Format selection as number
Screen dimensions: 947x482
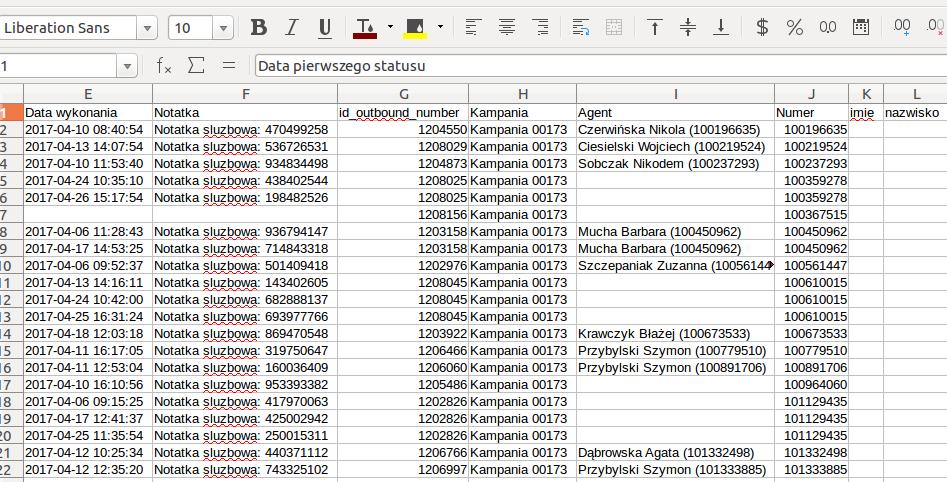coord(827,27)
